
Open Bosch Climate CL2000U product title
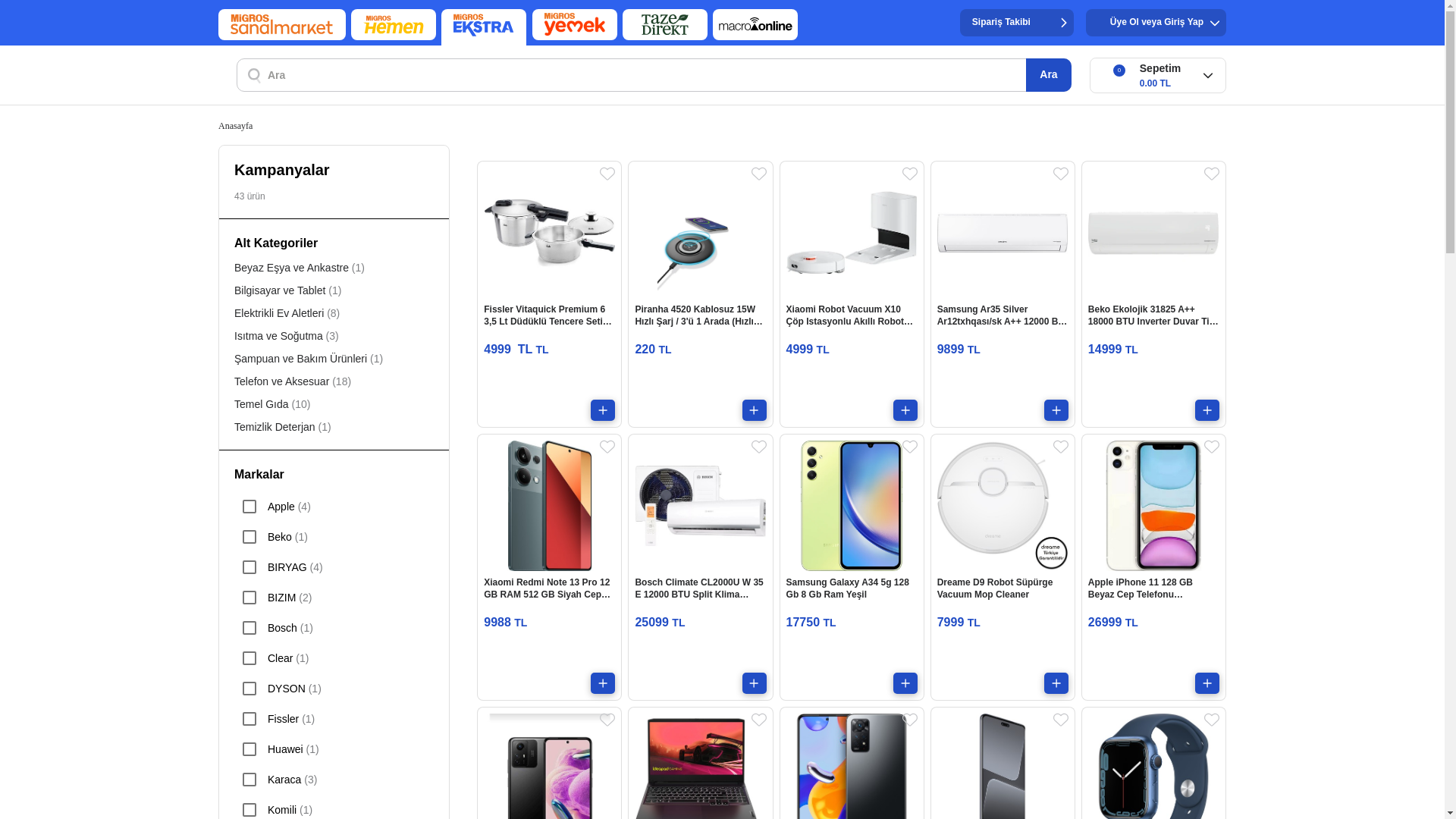point(699,588)
